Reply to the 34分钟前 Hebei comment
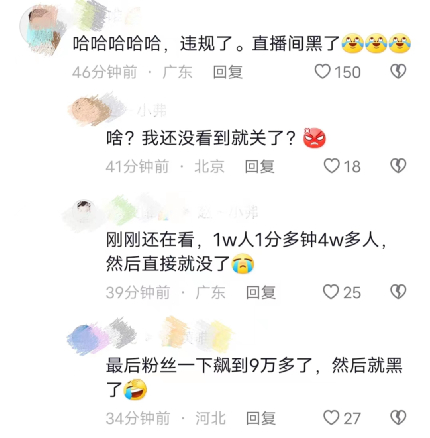 pos(261,418)
